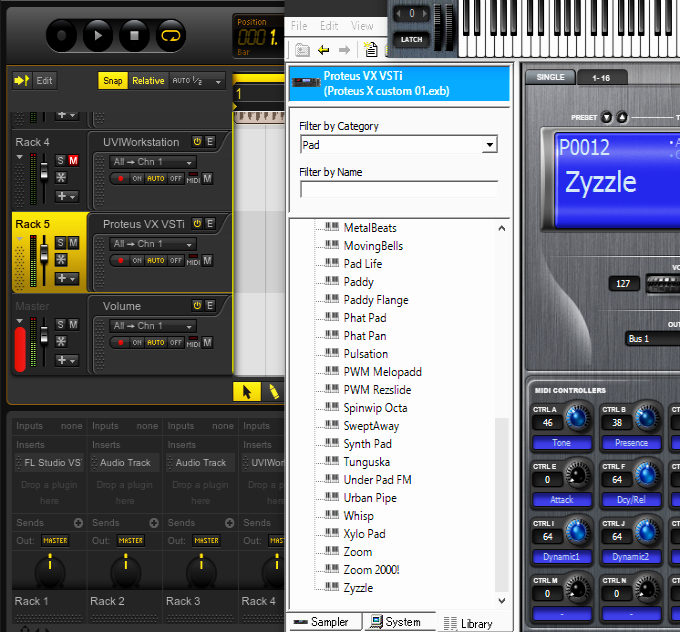Toggle the loop transport button
The width and height of the screenshot is (680, 632).
[171, 36]
